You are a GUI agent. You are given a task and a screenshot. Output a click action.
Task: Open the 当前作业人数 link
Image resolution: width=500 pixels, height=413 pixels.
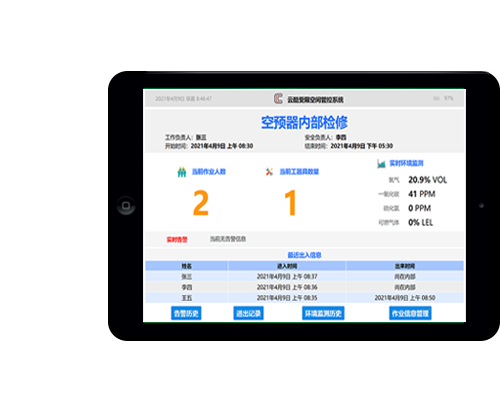click(x=209, y=172)
